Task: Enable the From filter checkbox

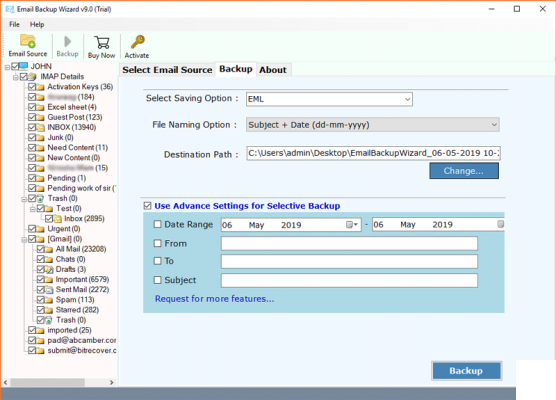Action: [157, 243]
